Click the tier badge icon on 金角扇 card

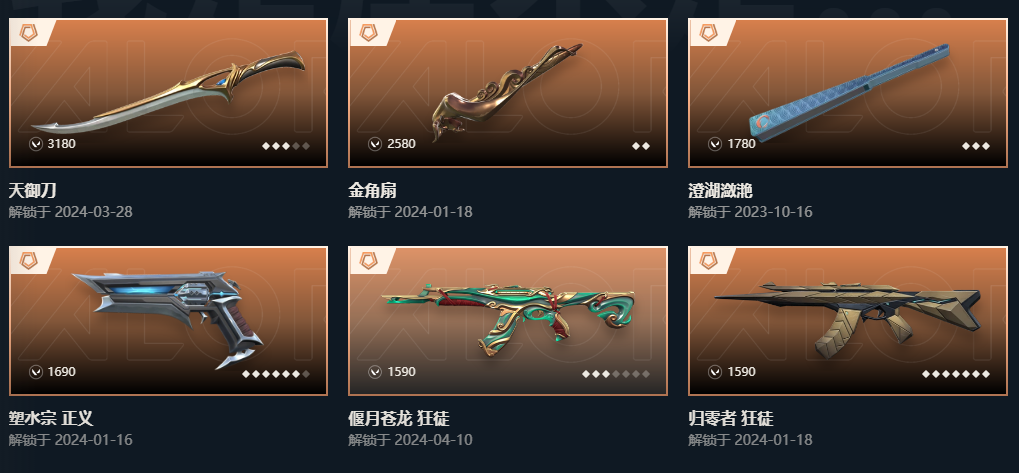pyautogui.click(x=368, y=32)
